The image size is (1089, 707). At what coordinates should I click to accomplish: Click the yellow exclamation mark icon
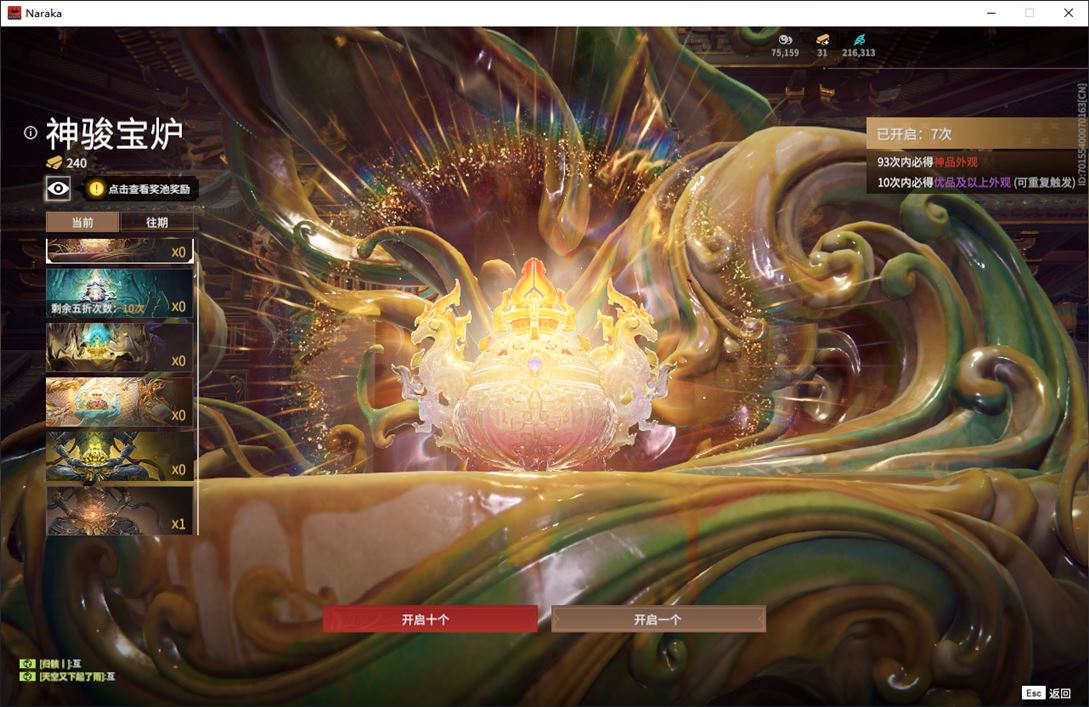pyautogui.click(x=96, y=189)
